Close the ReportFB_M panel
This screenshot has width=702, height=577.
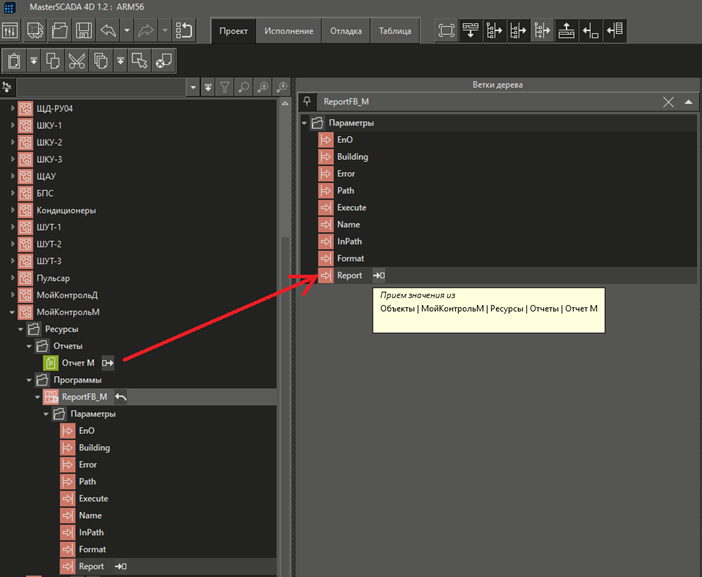(669, 102)
